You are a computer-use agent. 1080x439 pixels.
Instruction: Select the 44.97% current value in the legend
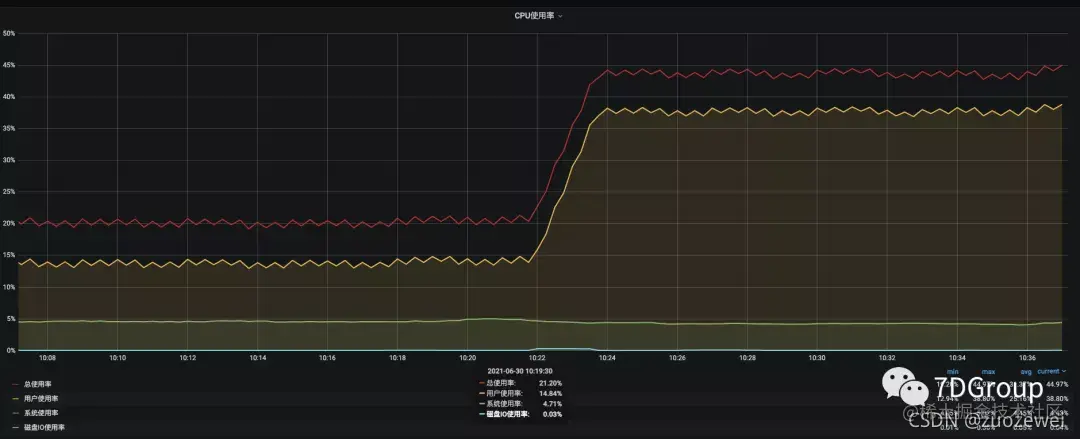(x=1056, y=384)
